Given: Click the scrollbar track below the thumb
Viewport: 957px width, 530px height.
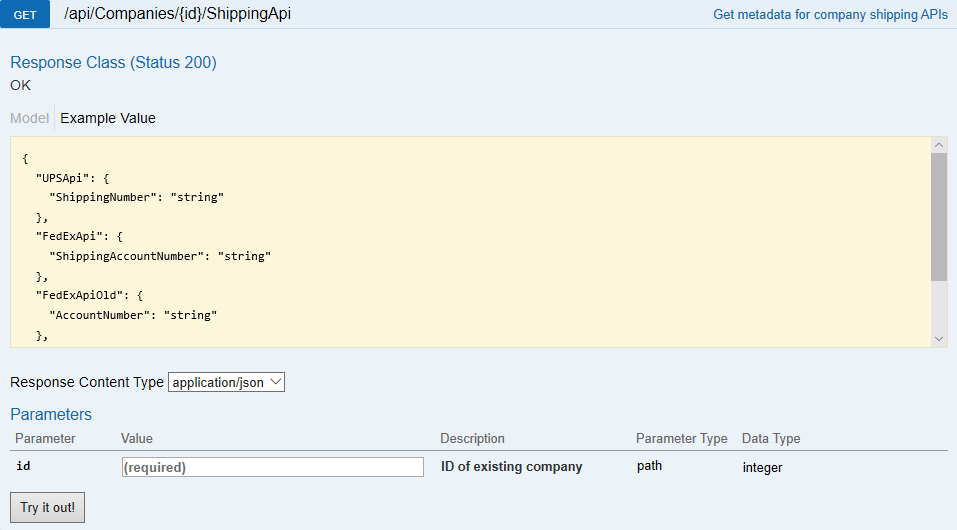Looking at the screenshot, I should pyautogui.click(x=939, y=306).
